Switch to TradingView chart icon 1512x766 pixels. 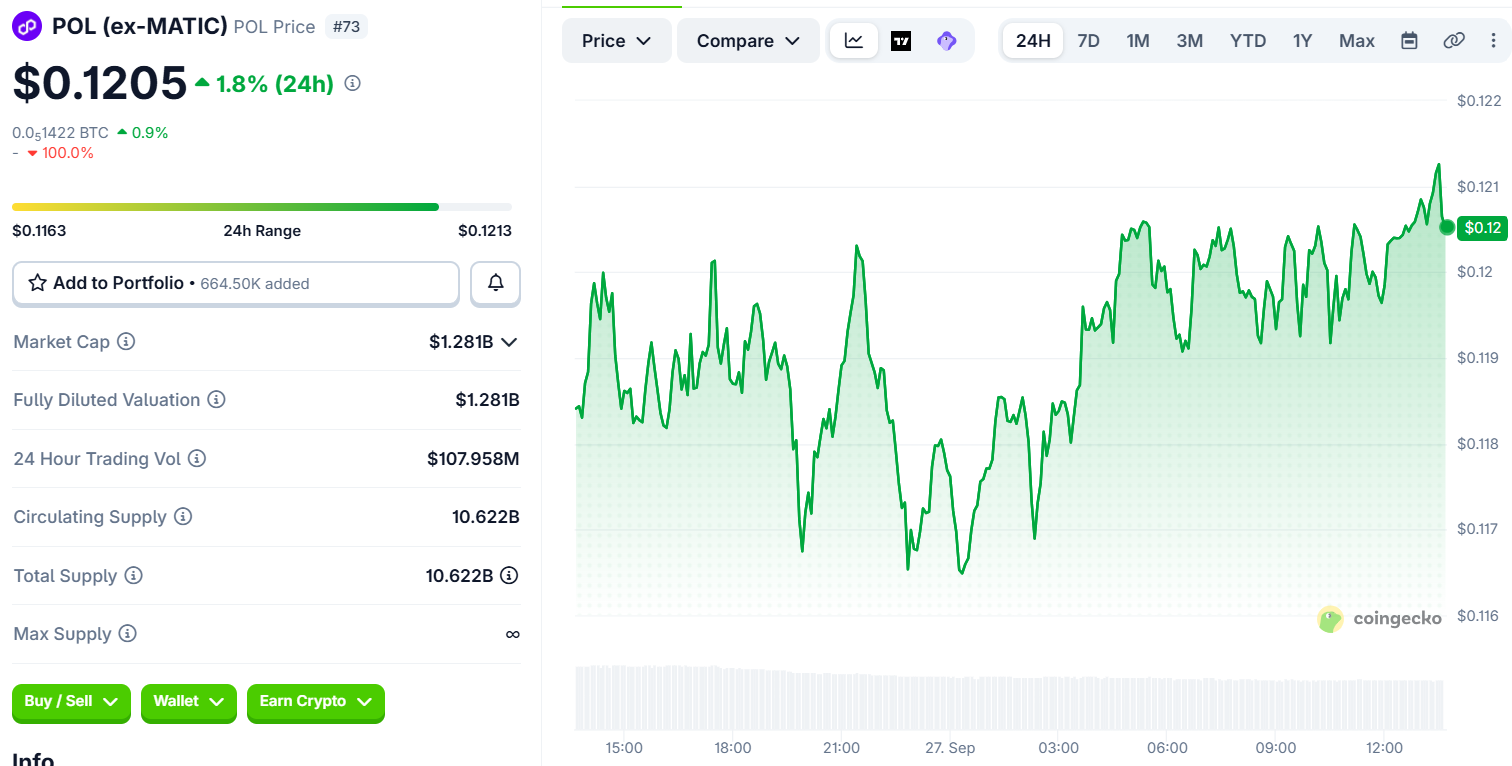coord(901,41)
